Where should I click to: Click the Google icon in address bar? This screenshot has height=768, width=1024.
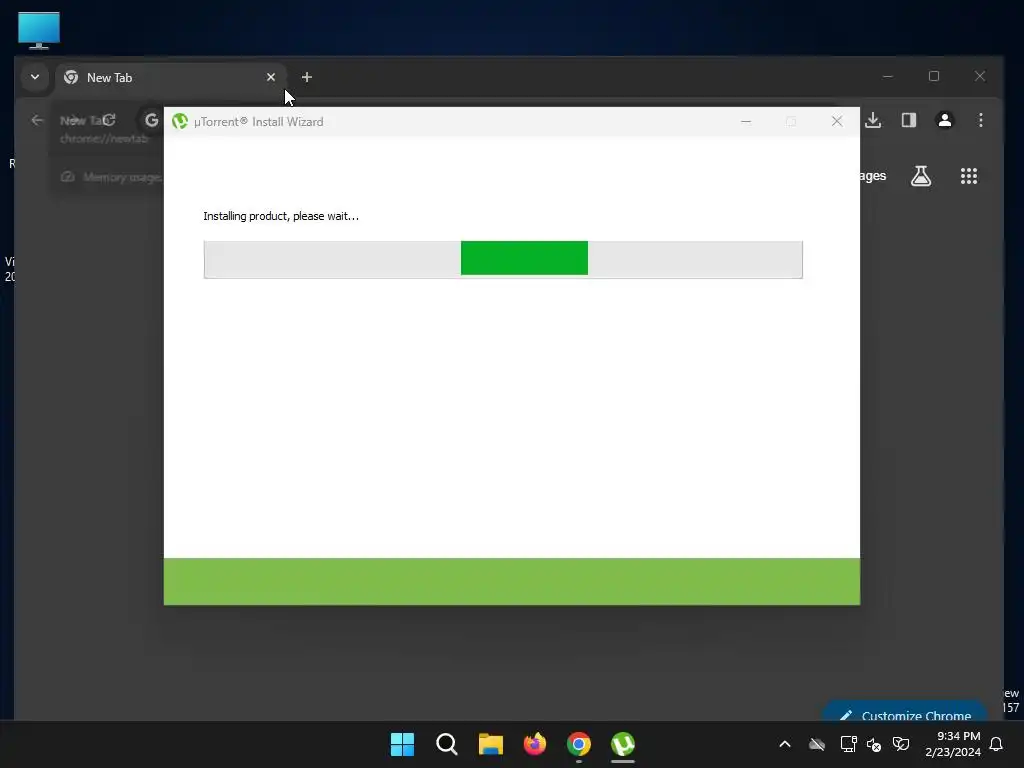point(152,120)
